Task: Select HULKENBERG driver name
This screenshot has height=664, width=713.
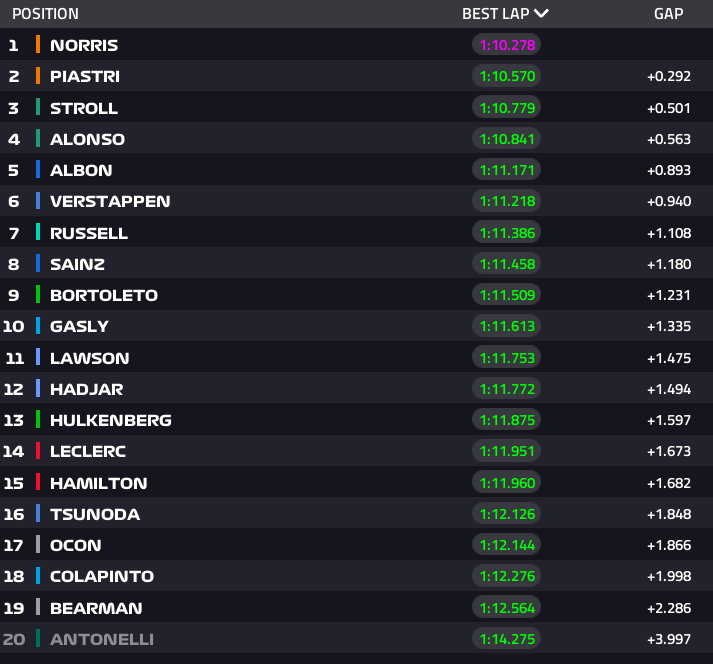Action: coord(110,420)
